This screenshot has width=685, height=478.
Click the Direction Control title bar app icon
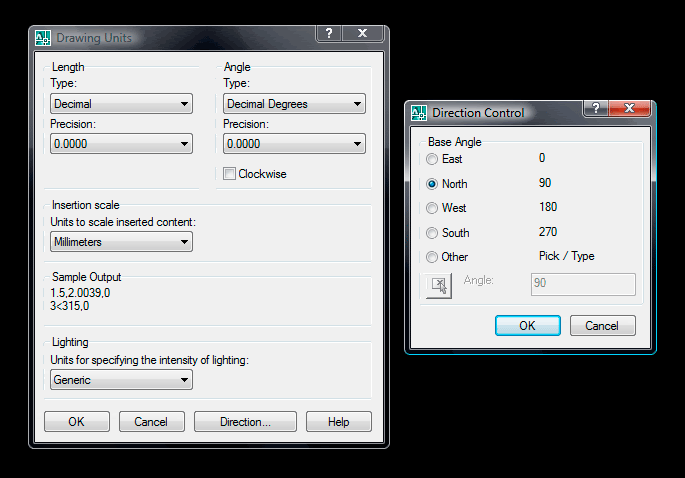point(419,113)
